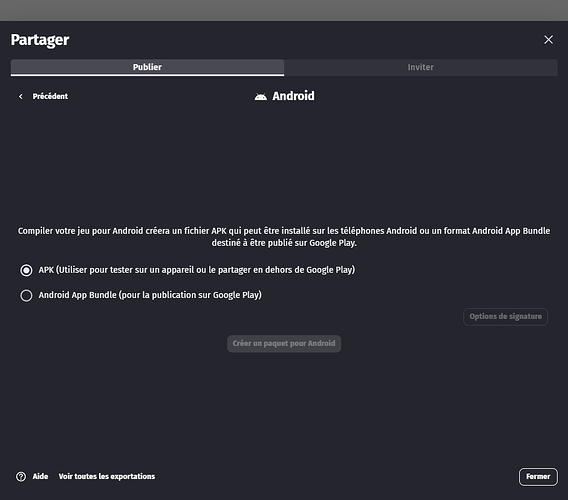The height and width of the screenshot is (500, 568).
Task: Click the APK option label text
Action: (197, 270)
